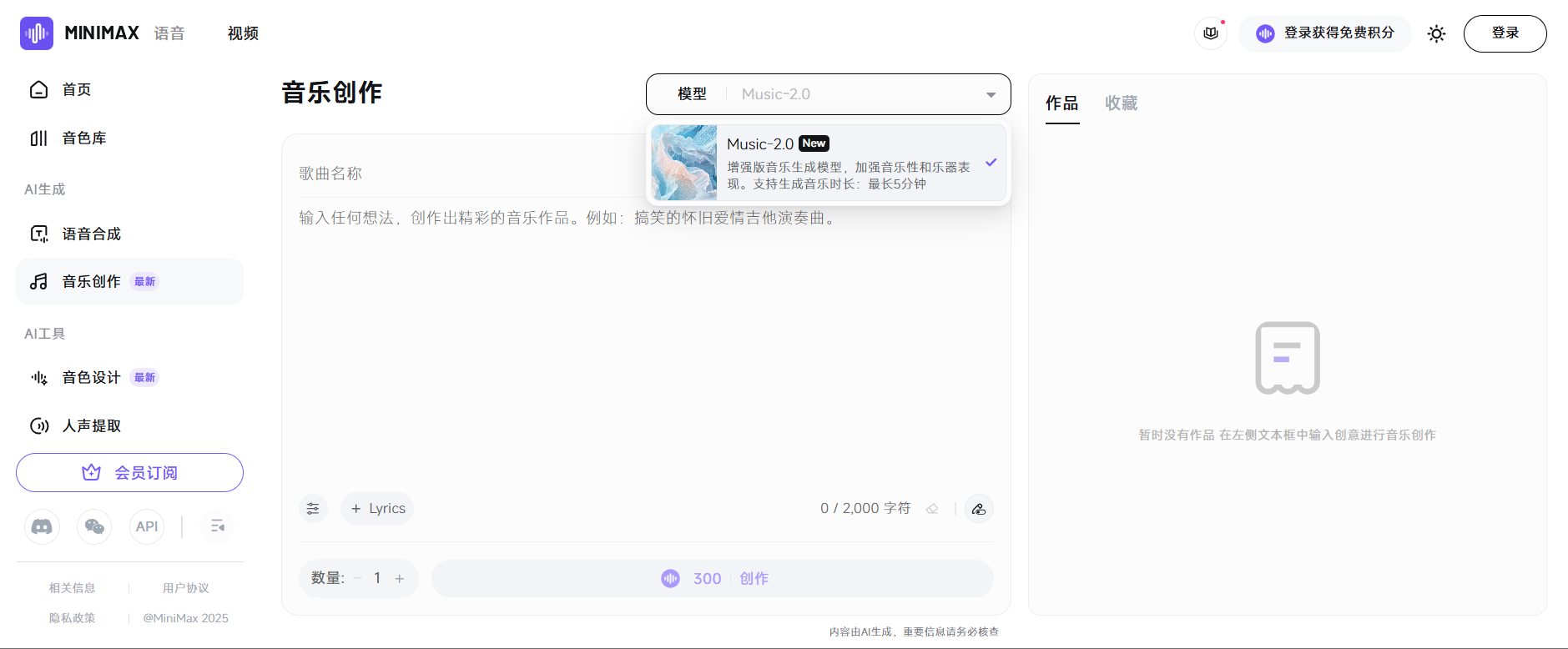Image resolution: width=1568 pixels, height=649 pixels.
Task: Open the WeChat icon link
Action: [x=94, y=526]
